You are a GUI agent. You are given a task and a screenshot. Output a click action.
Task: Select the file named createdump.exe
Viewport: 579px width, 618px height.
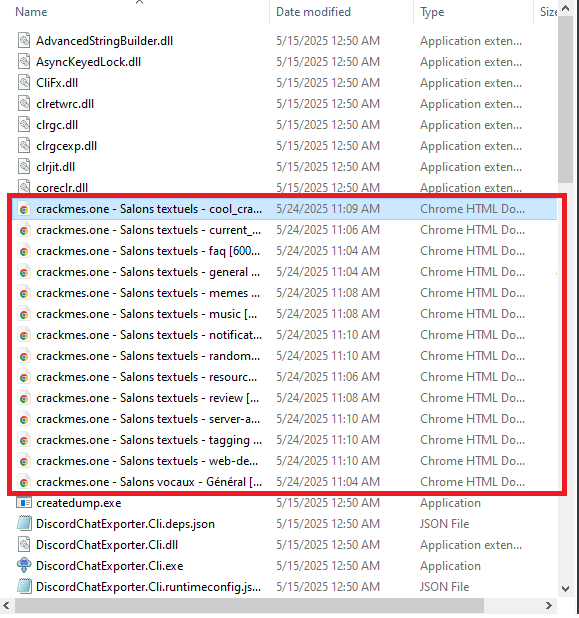[79, 503]
